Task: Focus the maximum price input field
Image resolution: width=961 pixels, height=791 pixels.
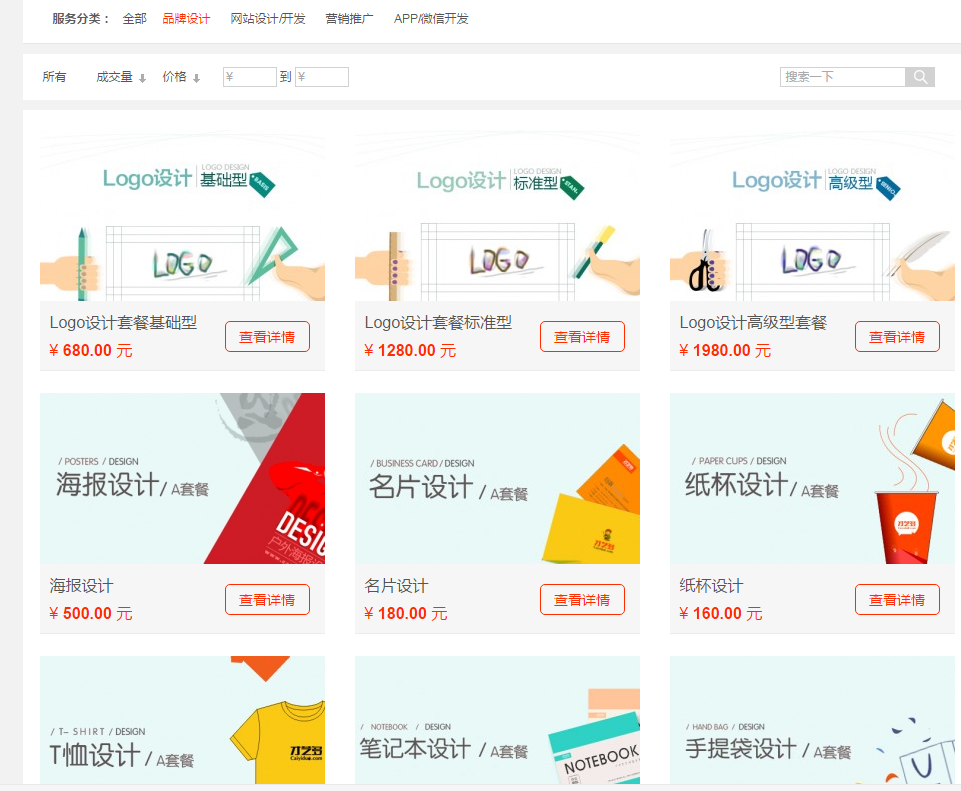Action: [322, 77]
